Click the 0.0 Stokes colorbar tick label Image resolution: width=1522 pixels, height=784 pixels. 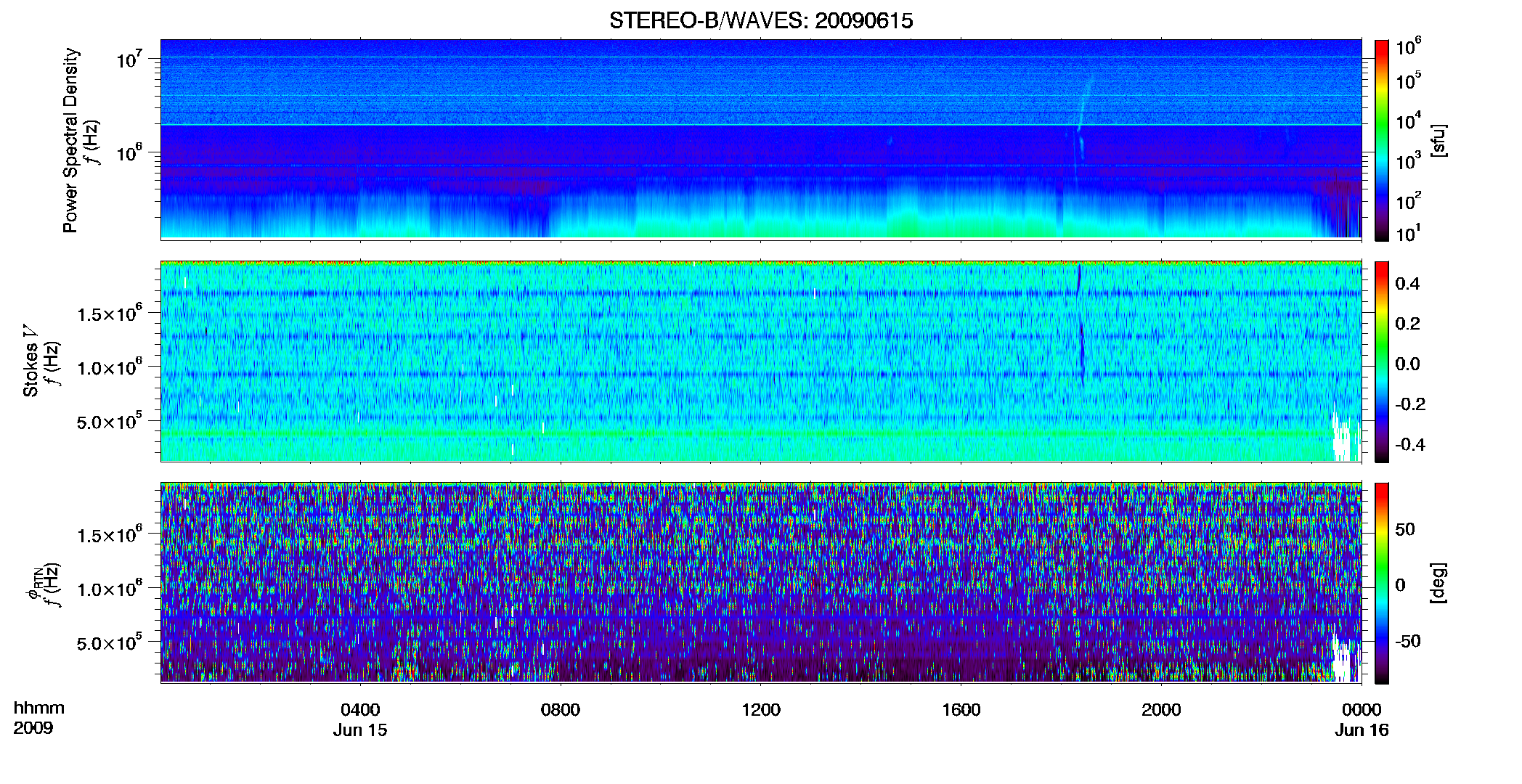(1407, 364)
